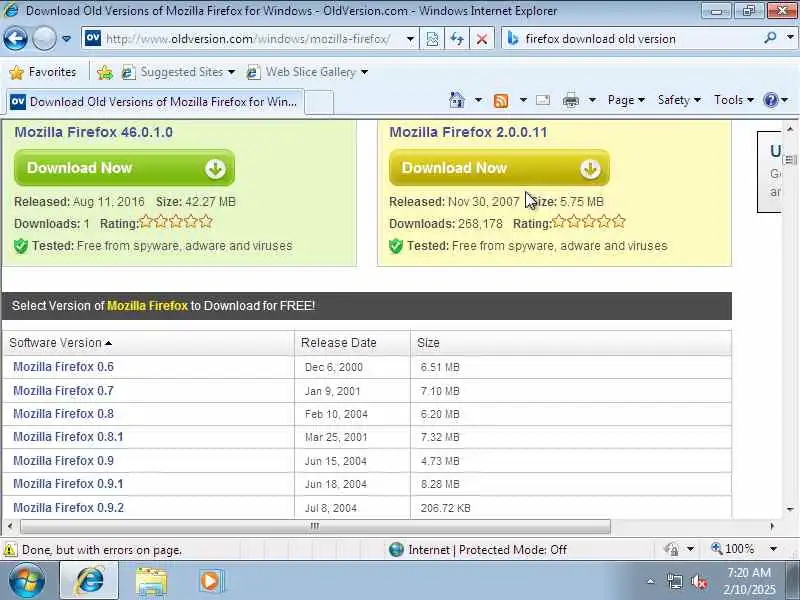Click the Read Mail envelope icon

[543, 100]
